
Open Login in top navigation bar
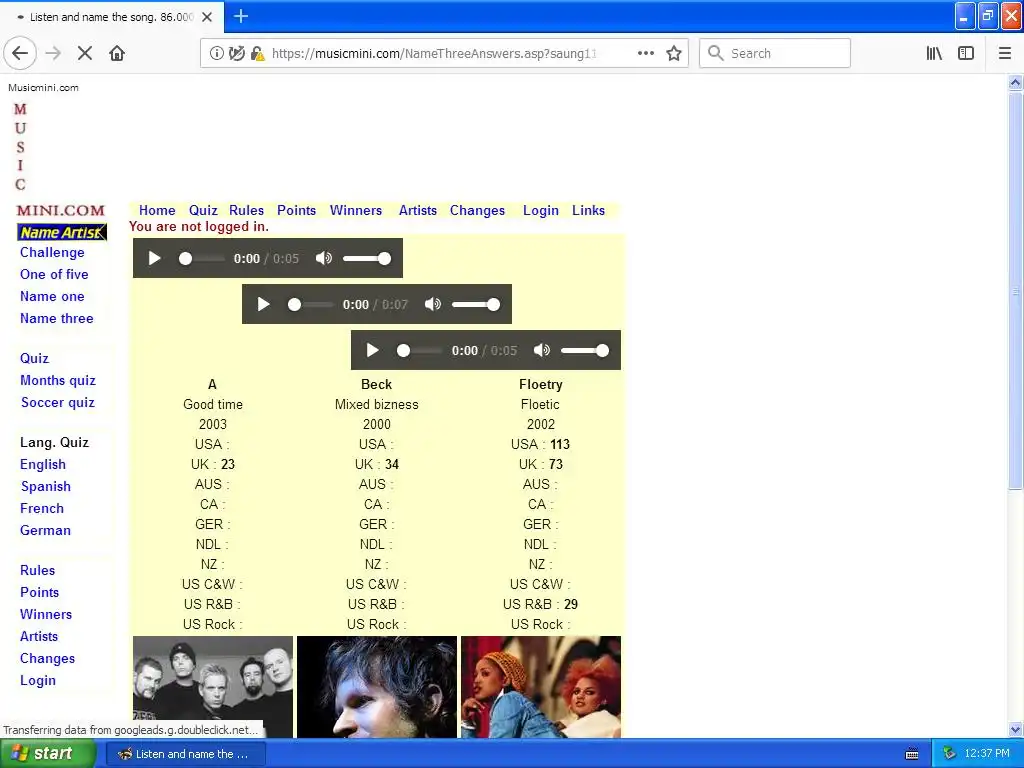pyautogui.click(x=541, y=210)
